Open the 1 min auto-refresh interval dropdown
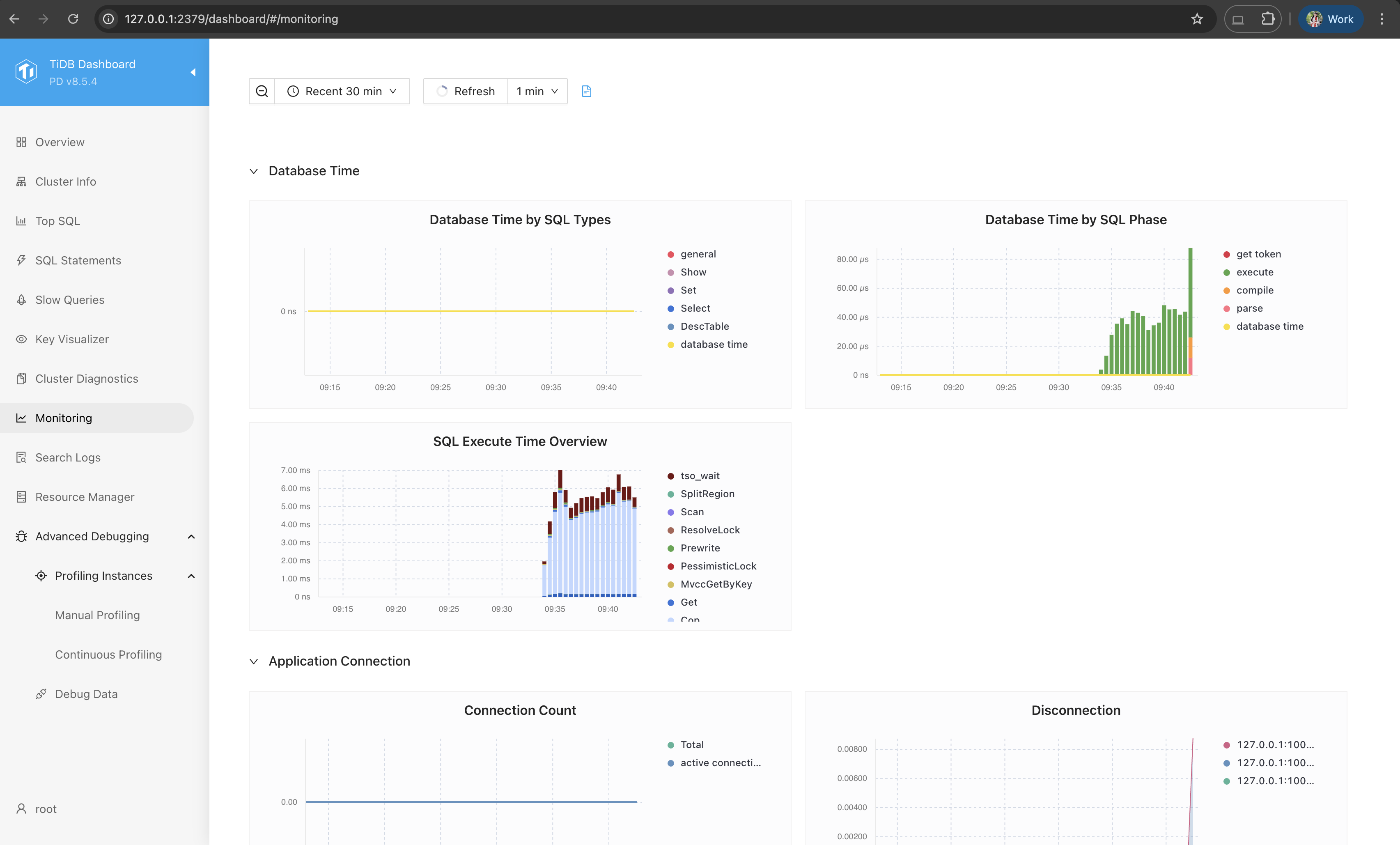Screen dimensions: 1400x845 click(x=537, y=92)
